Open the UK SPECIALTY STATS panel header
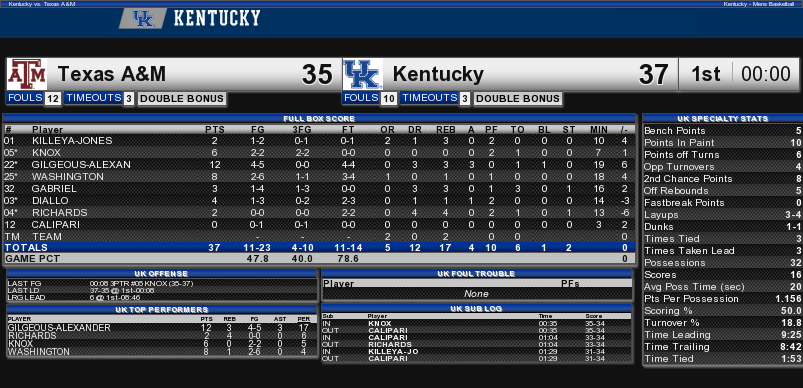Image resolution: width=803 pixels, height=388 pixels. (x=722, y=118)
